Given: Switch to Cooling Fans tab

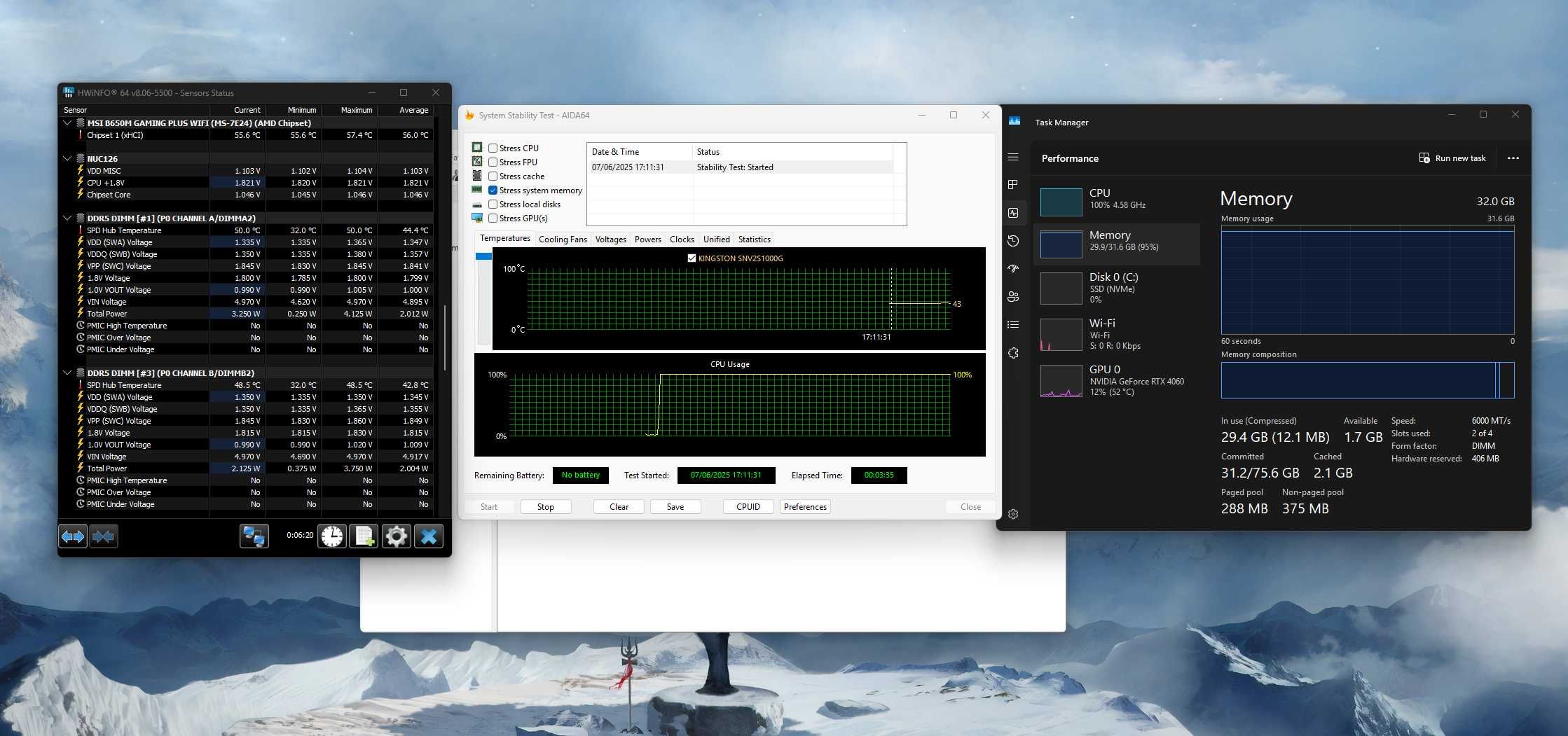Looking at the screenshot, I should pos(563,239).
